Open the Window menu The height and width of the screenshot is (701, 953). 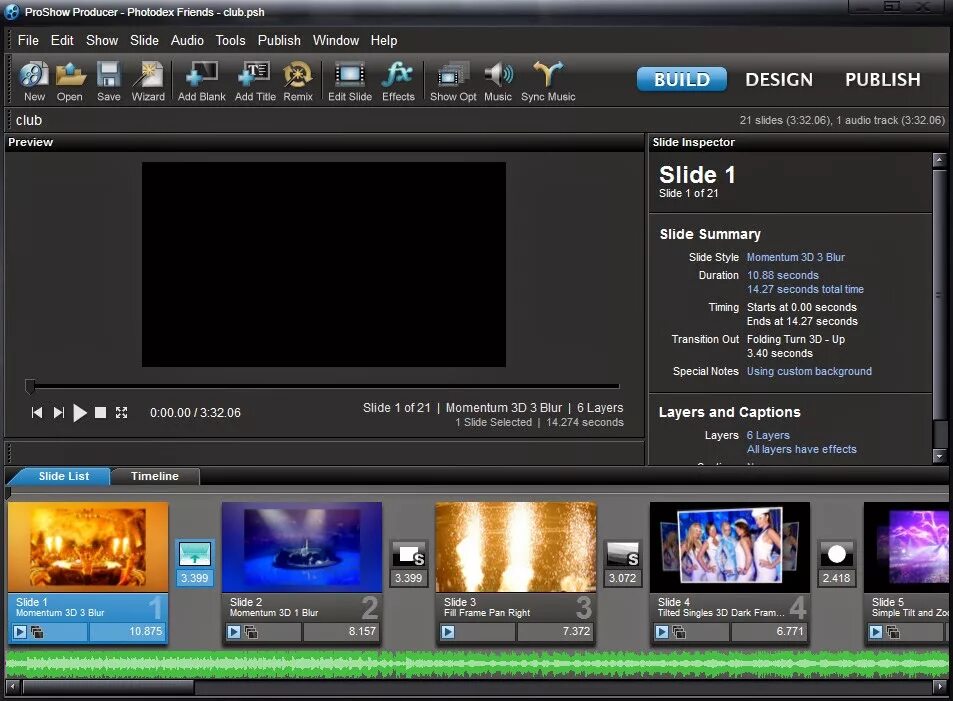coord(335,41)
